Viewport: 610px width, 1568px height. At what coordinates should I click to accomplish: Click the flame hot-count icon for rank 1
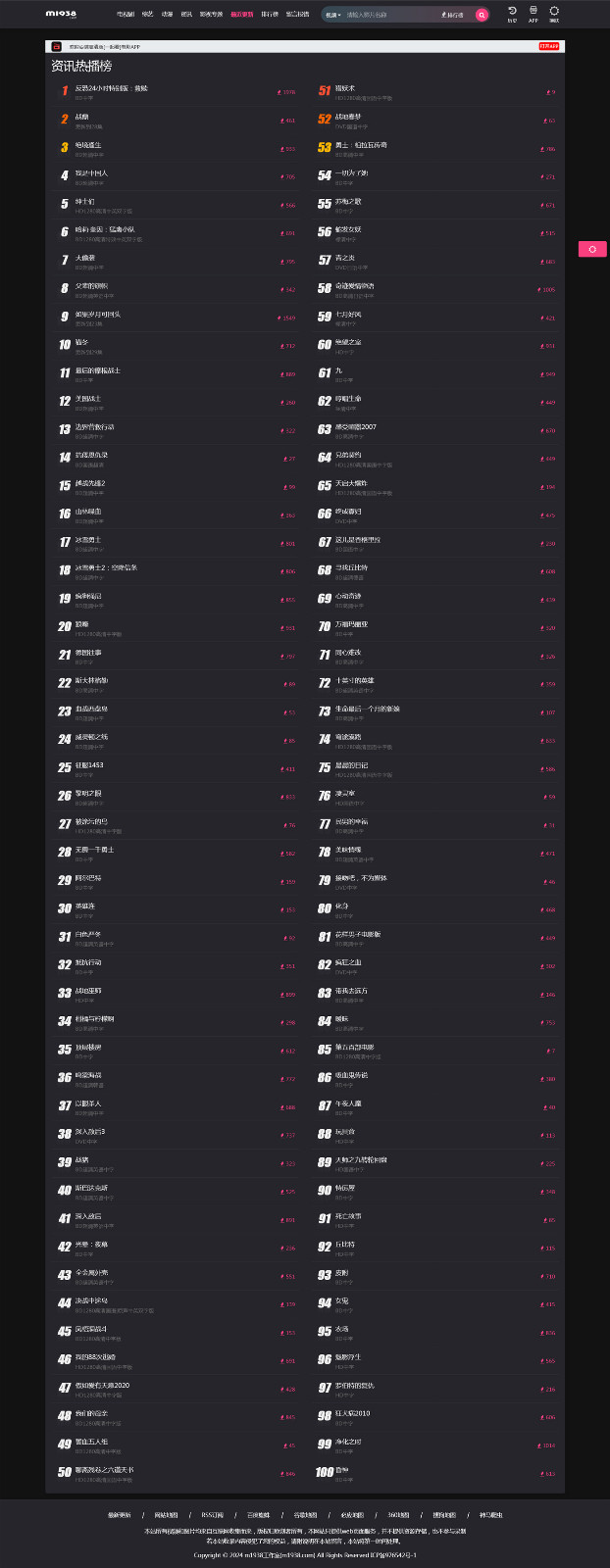pyautogui.click(x=280, y=92)
